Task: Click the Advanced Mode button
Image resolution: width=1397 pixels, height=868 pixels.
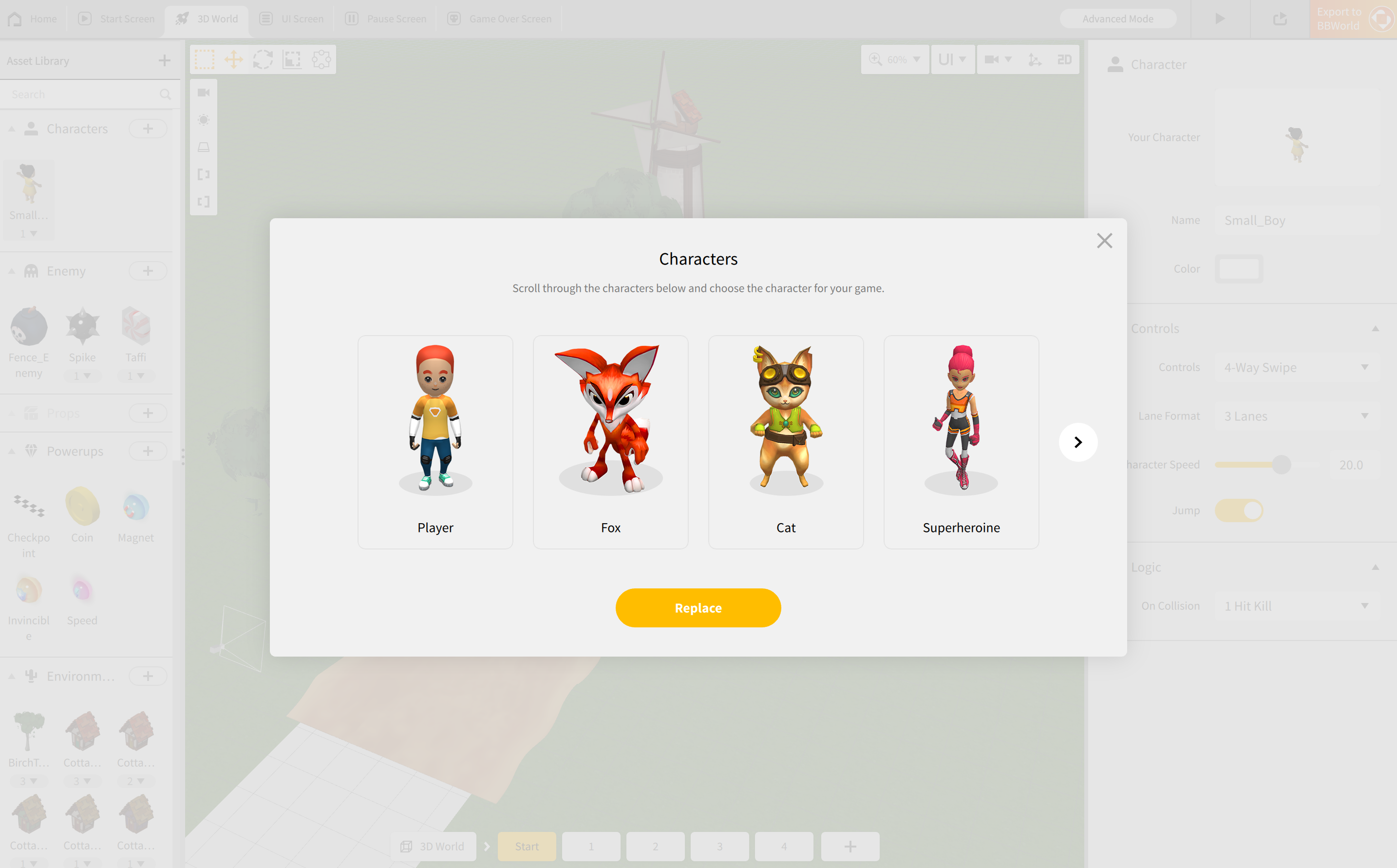Action: [x=1117, y=19]
